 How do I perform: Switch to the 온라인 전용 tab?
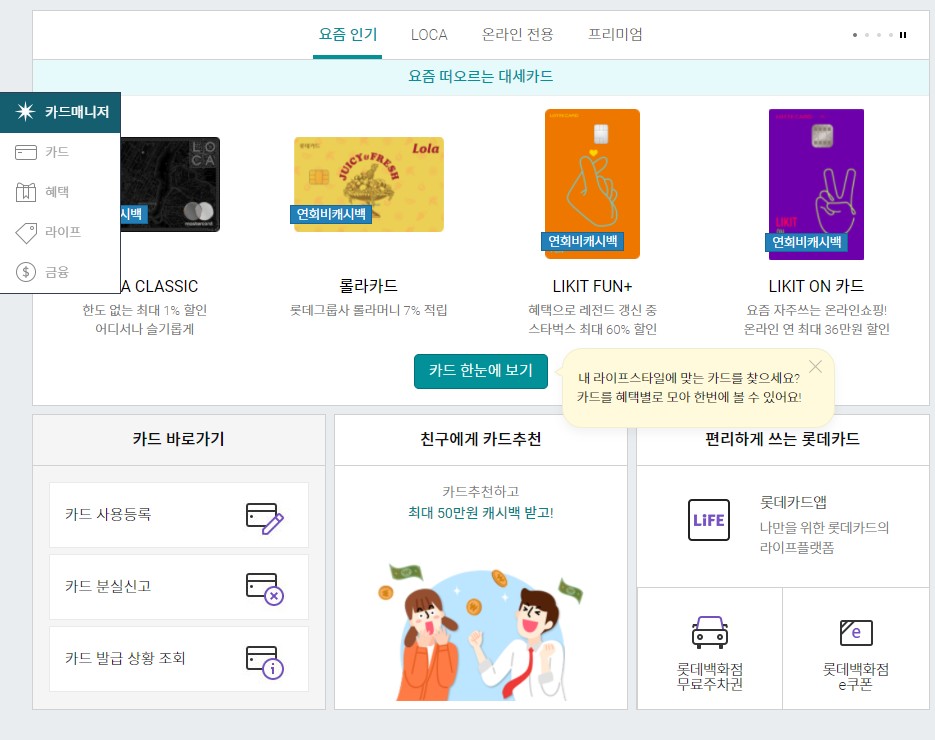517,35
